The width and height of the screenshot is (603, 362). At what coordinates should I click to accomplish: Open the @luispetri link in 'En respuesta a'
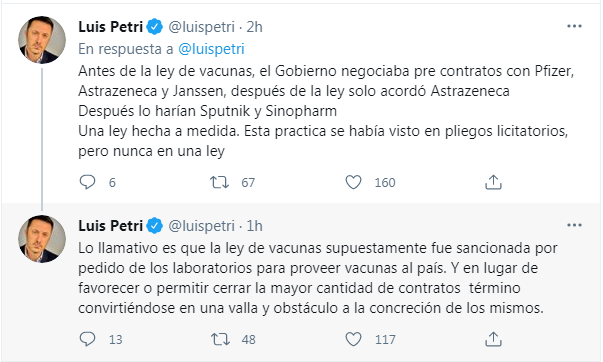[211, 49]
